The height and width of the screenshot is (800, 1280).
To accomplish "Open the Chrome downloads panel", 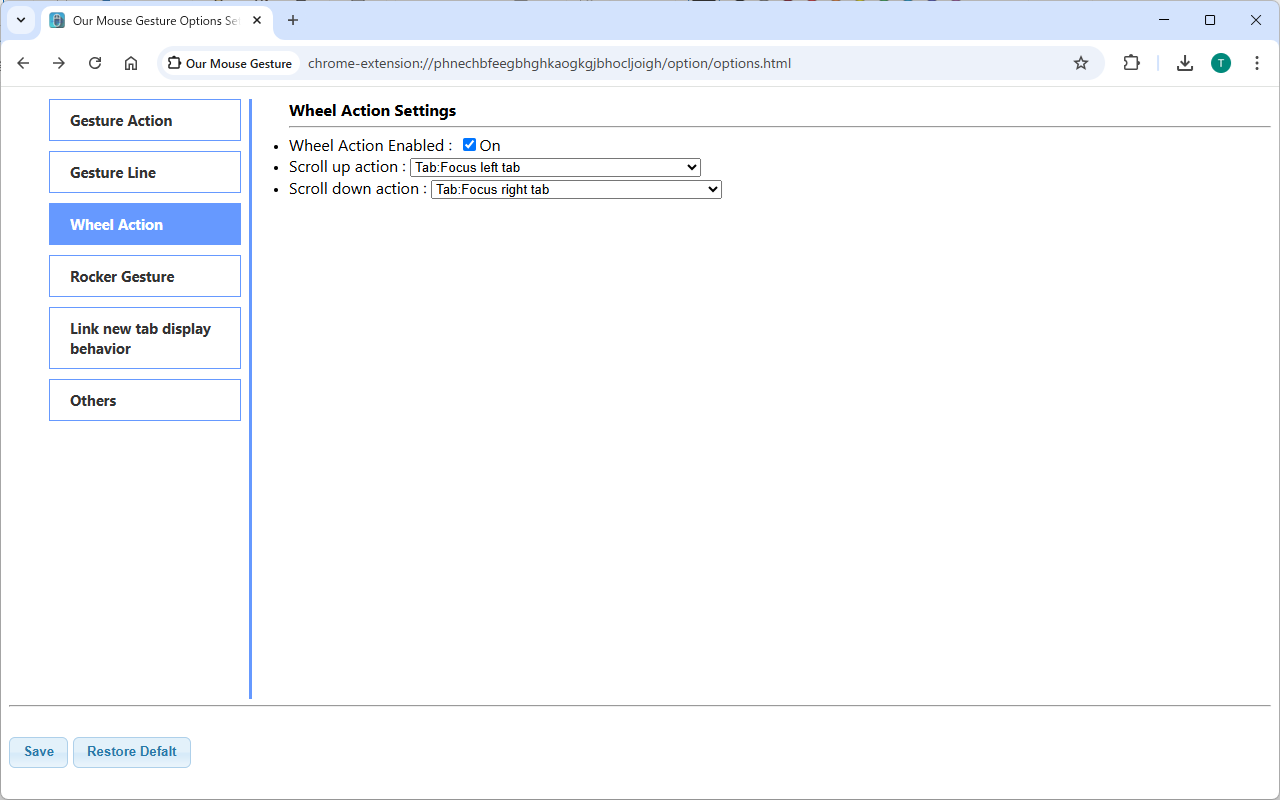I will (1185, 63).
